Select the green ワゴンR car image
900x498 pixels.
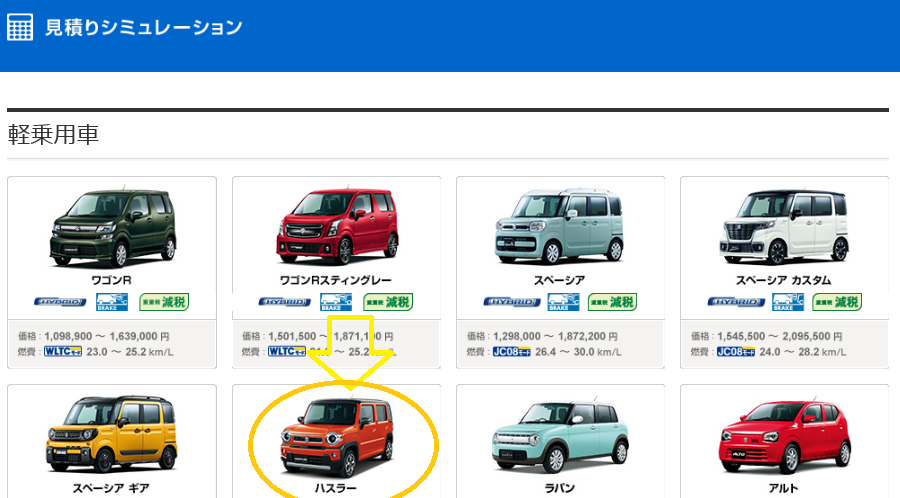click(113, 227)
